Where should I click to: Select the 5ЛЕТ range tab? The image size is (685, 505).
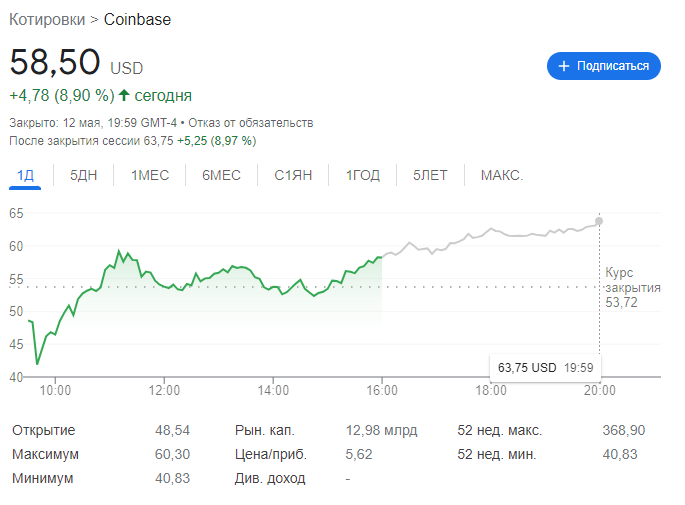click(431, 175)
